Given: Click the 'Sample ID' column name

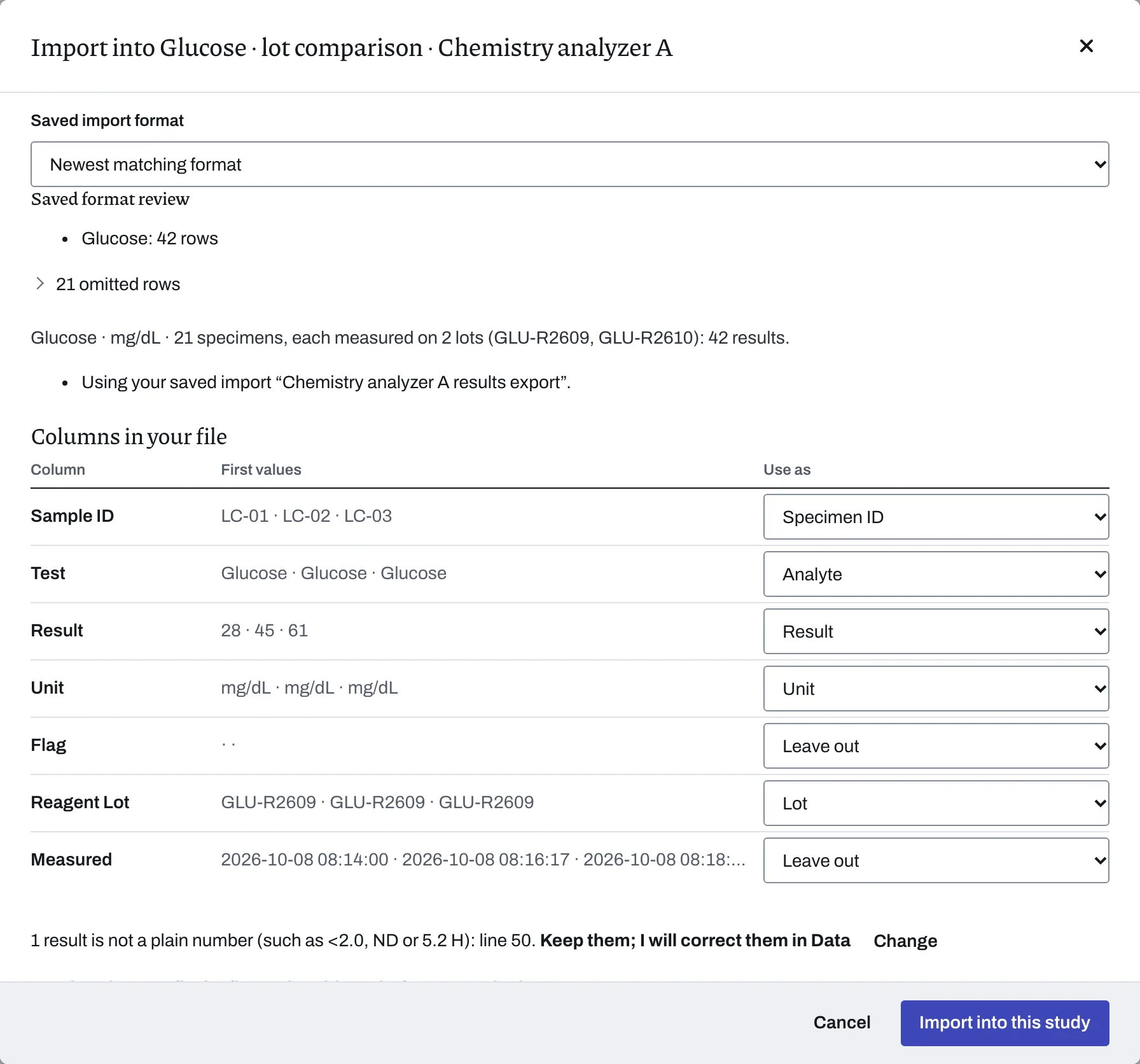Looking at the screenshot, I should [x=72, y=516].
